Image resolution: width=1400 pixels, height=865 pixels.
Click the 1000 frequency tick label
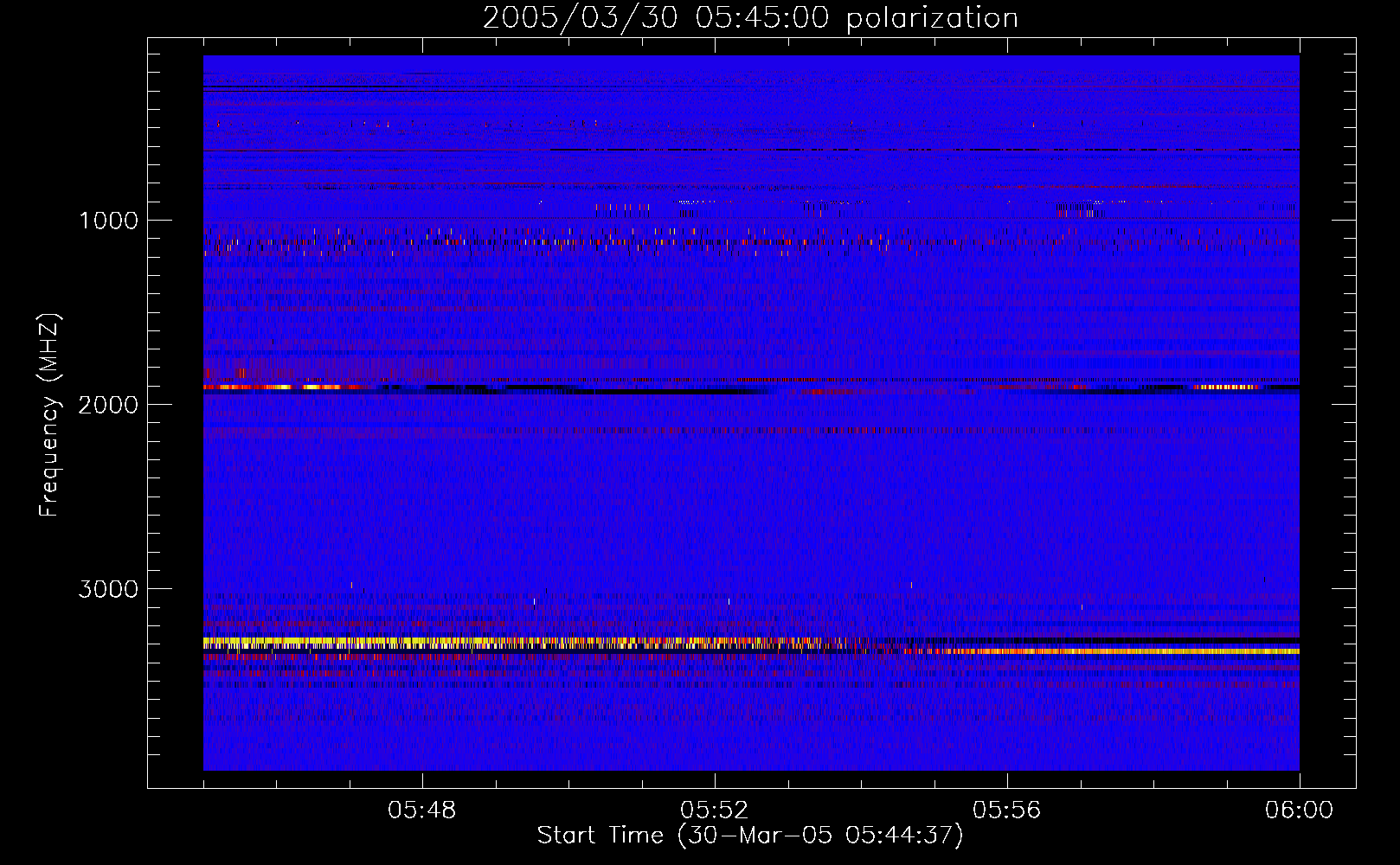tap(108, 221)
